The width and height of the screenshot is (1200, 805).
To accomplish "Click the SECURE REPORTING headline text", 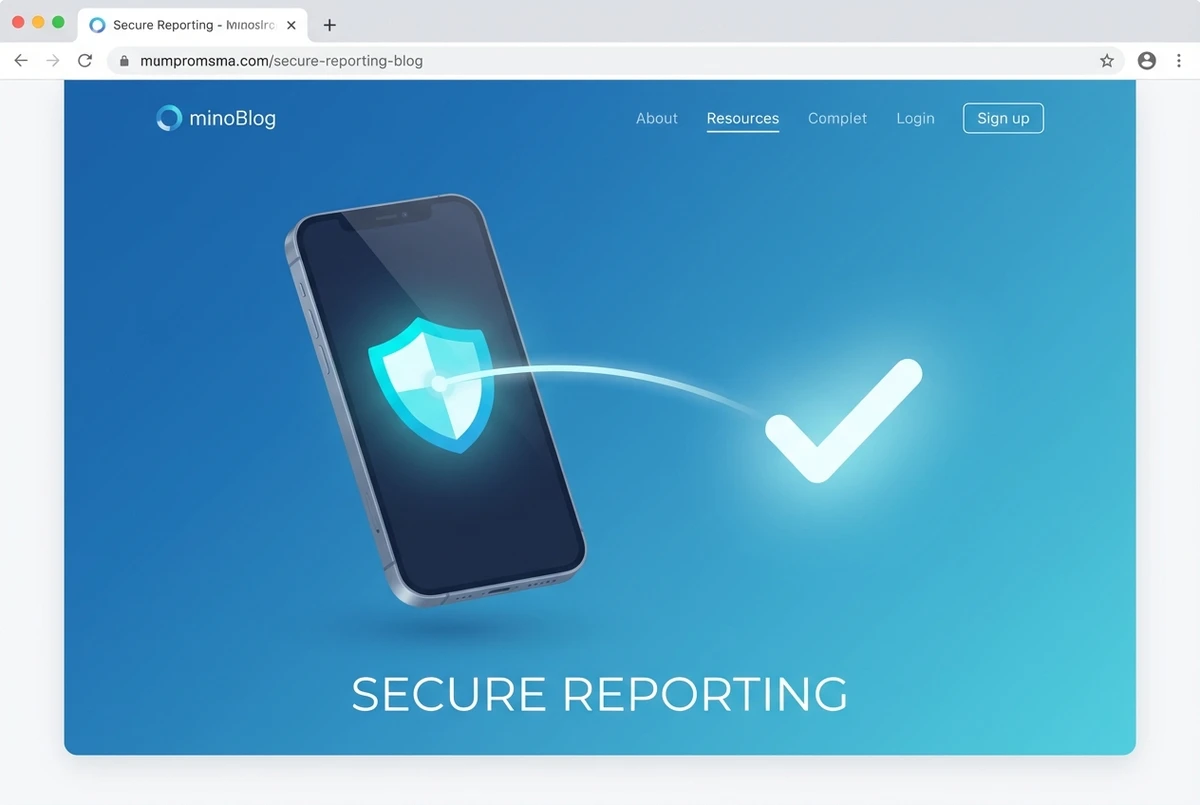I will tap(599, 694).
